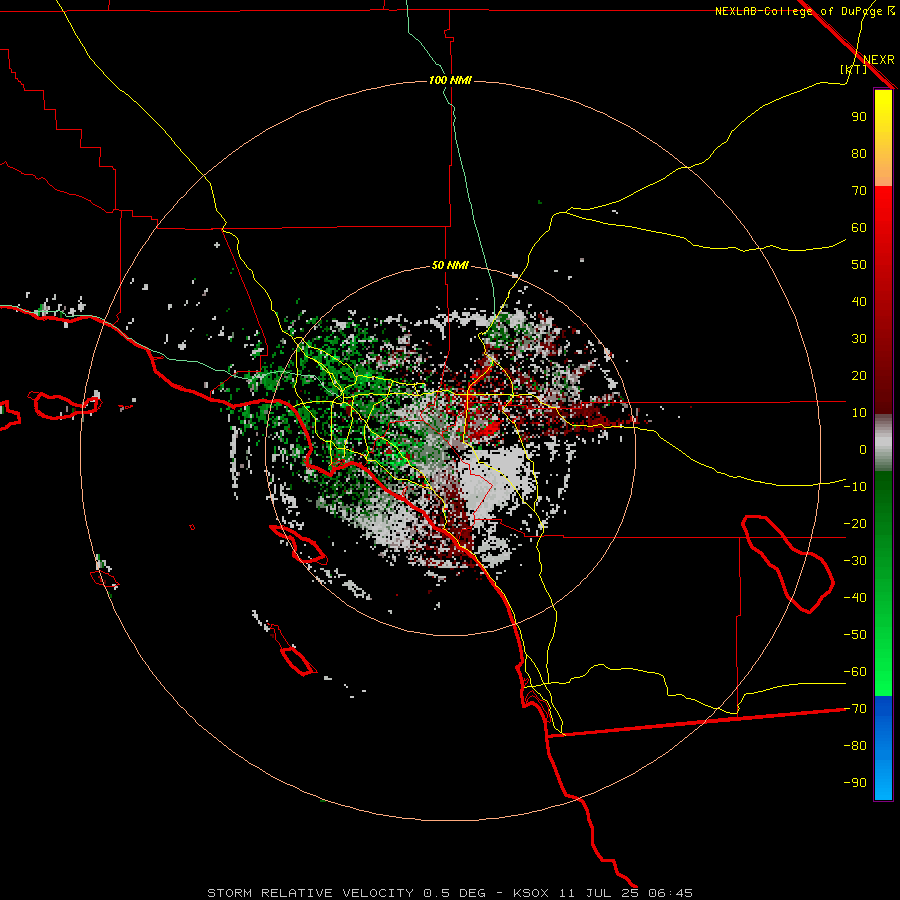Click the positive 70 scale value
This screenshot has width=900, height=900.
click(x=859, y=191)
